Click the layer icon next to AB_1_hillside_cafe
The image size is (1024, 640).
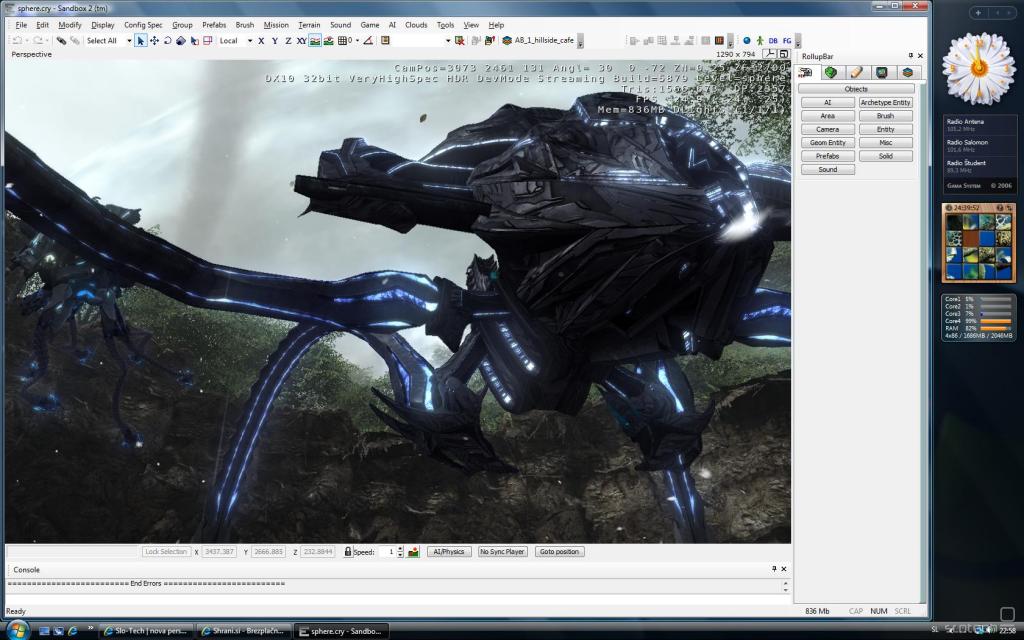507,40
